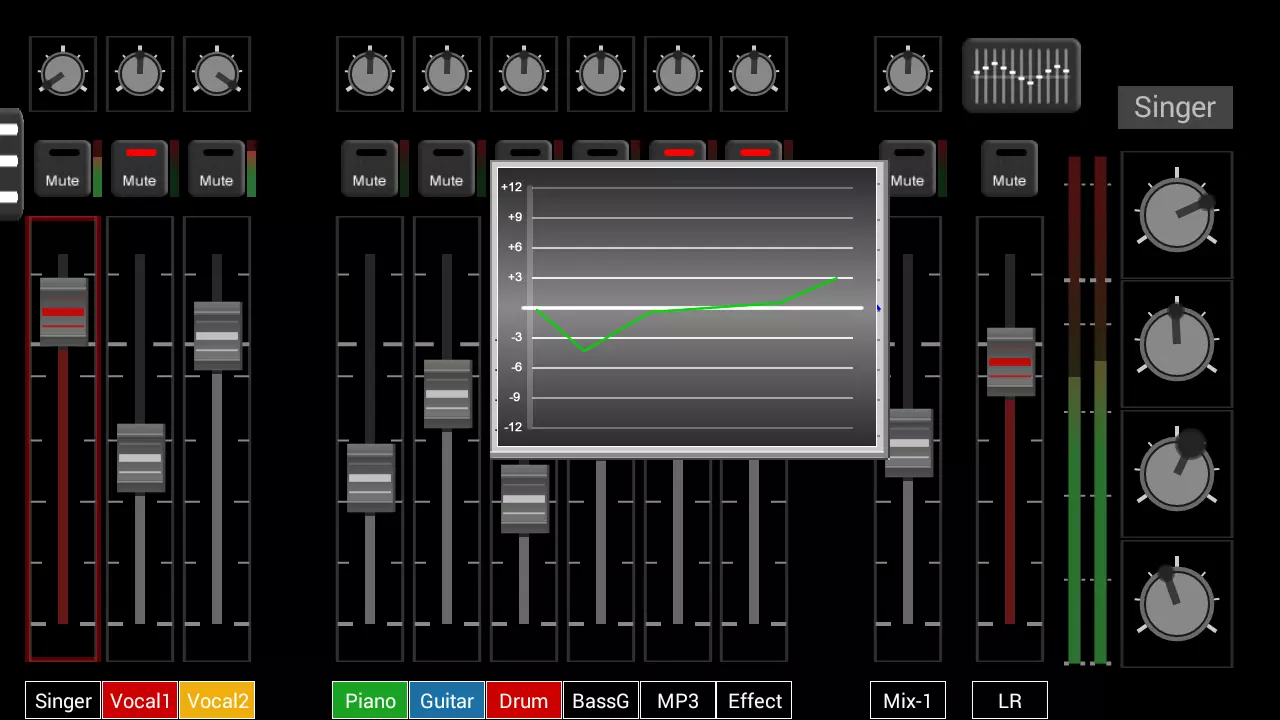The height and width of the screenshot is (720, 1280).
Task: Adjust the pan knob above MP3 channel
Action: pos(678,74)
